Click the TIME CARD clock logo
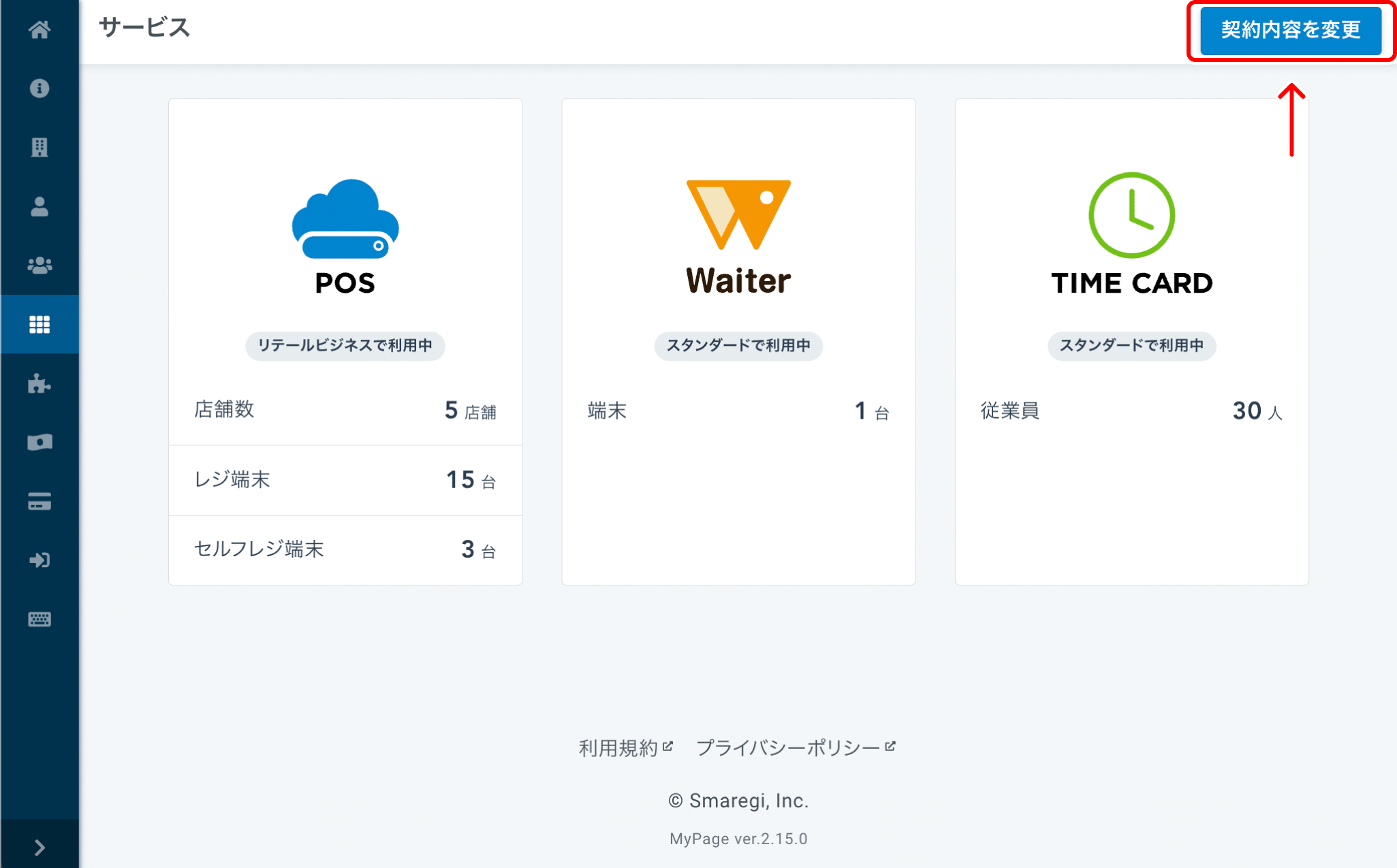The height and width of the screenshot is (868, 1397). point(1131,215)
